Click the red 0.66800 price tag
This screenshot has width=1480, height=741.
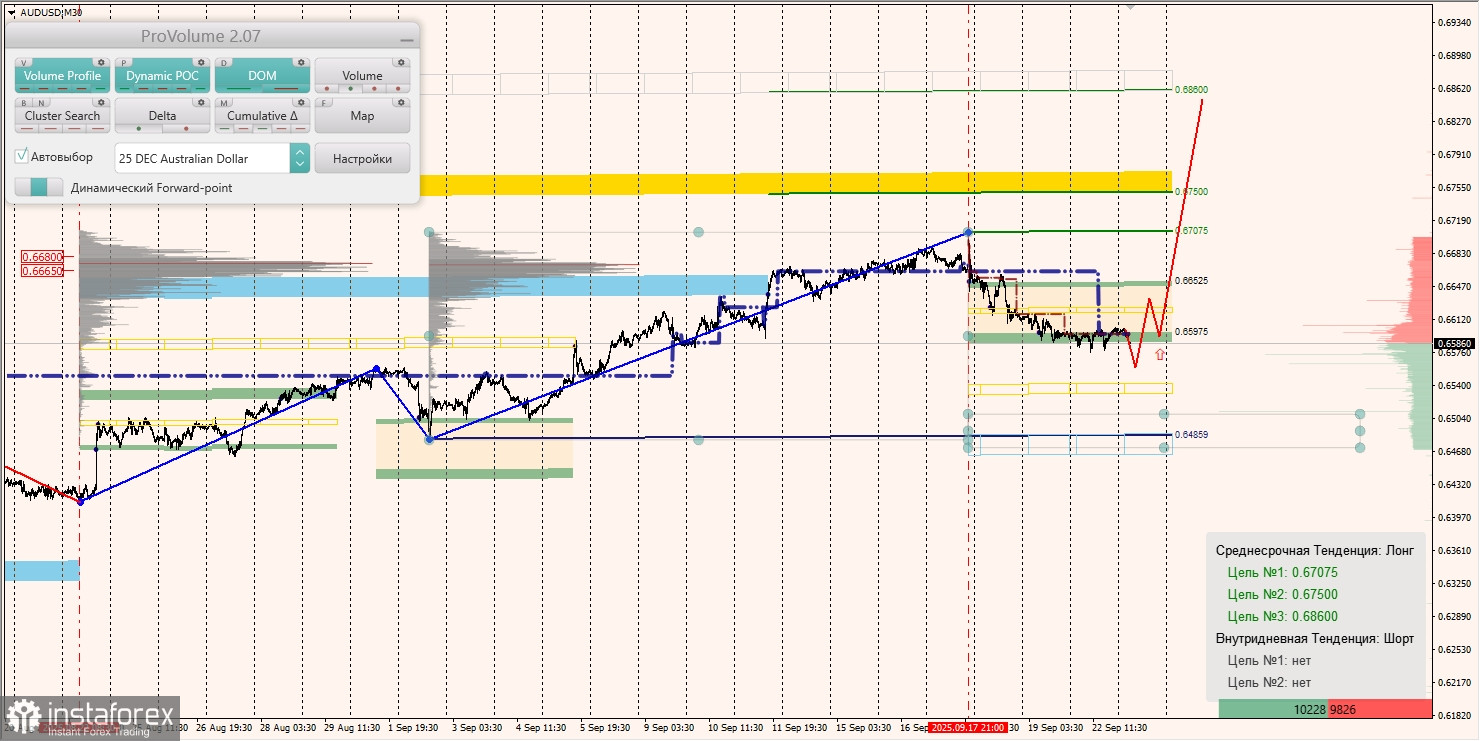click(42, 257)
